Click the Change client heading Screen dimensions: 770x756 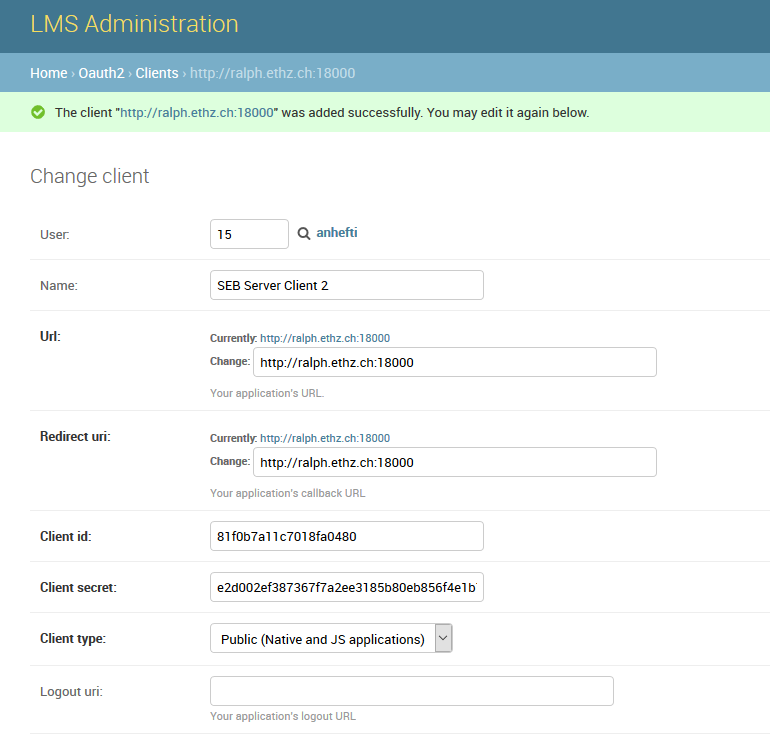pos(90,177)
